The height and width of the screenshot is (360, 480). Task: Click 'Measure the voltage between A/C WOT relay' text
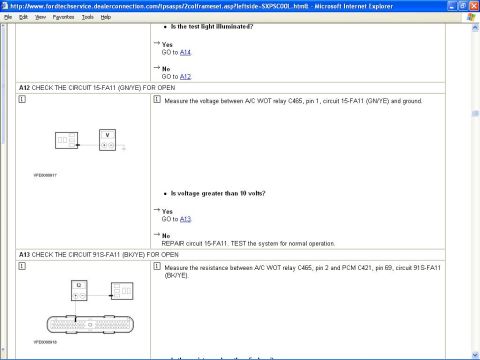pyautogui.click(x=293, y=101)
